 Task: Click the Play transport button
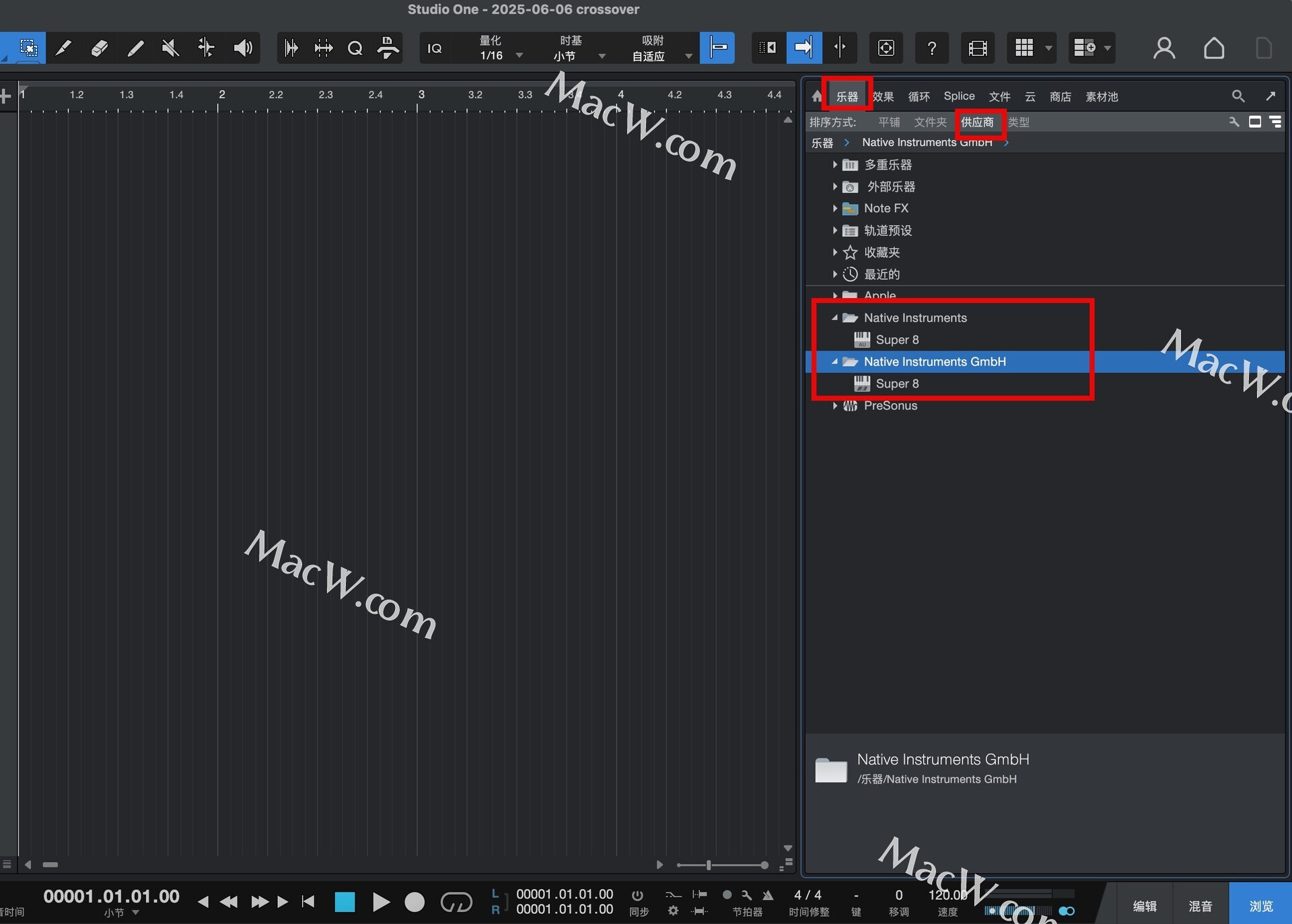(380, 902)
